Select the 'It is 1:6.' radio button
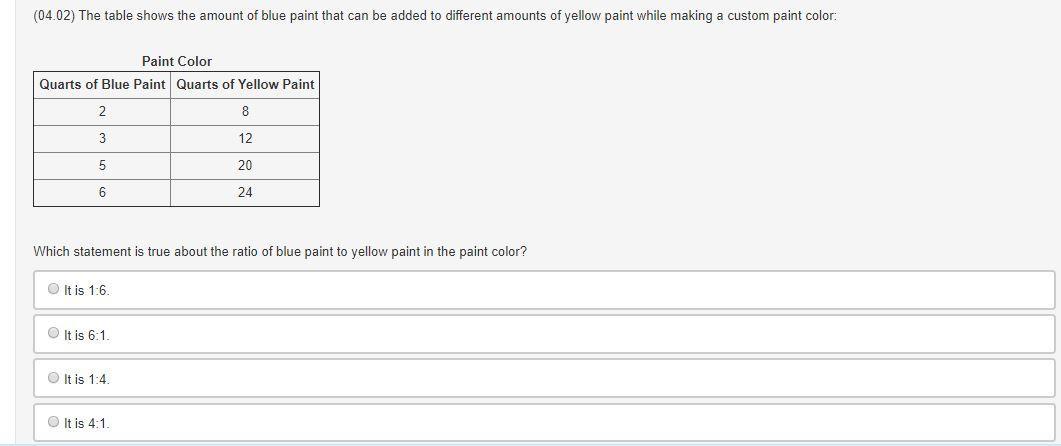 click(x=53, y=289)
